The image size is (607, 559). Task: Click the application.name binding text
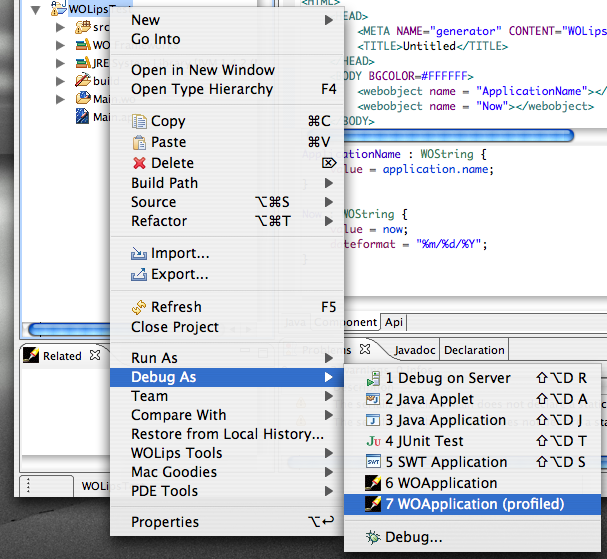436,169
